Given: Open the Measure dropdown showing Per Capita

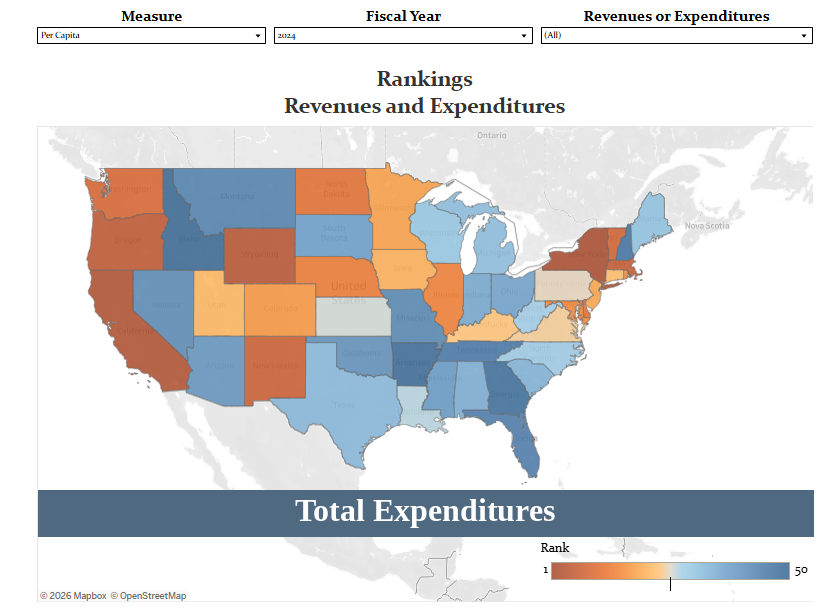Looking at the screenshot, I should click(151, 36).
